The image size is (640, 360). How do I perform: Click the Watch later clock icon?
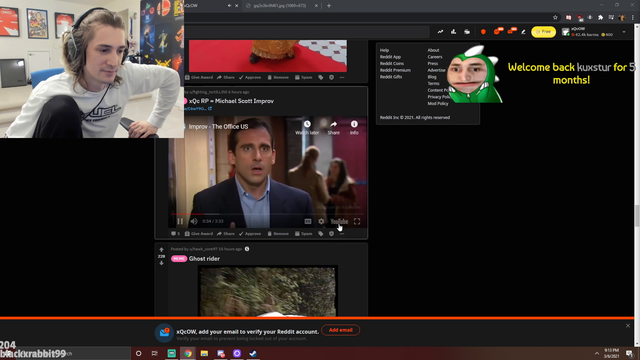point(307,124)
